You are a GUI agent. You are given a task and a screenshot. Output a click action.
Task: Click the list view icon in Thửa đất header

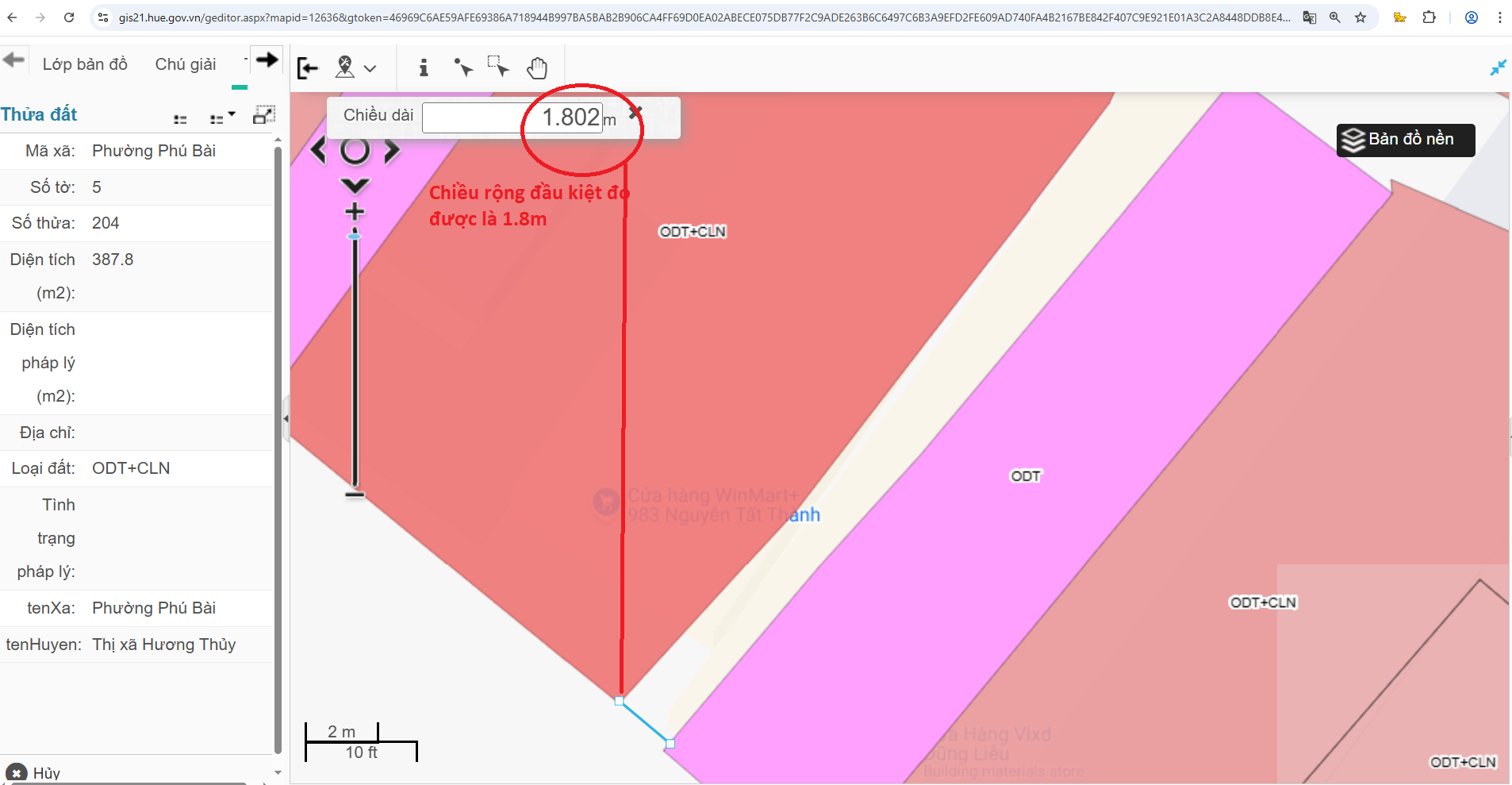(180, 119)
